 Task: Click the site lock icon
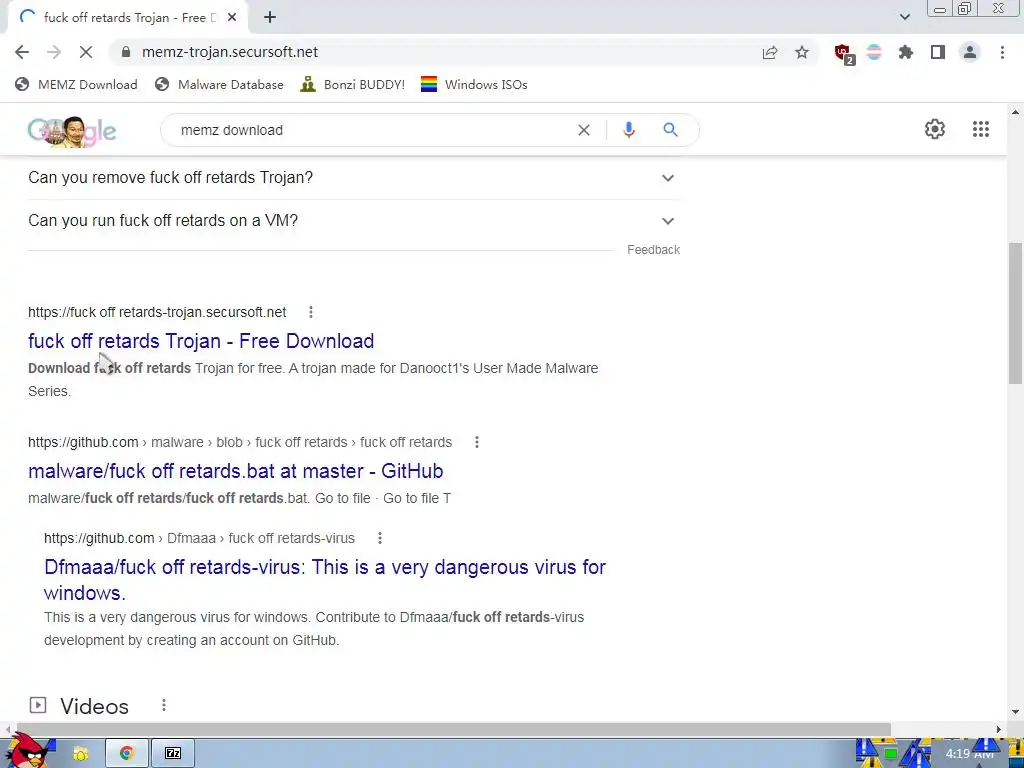(x=127, y=52)
